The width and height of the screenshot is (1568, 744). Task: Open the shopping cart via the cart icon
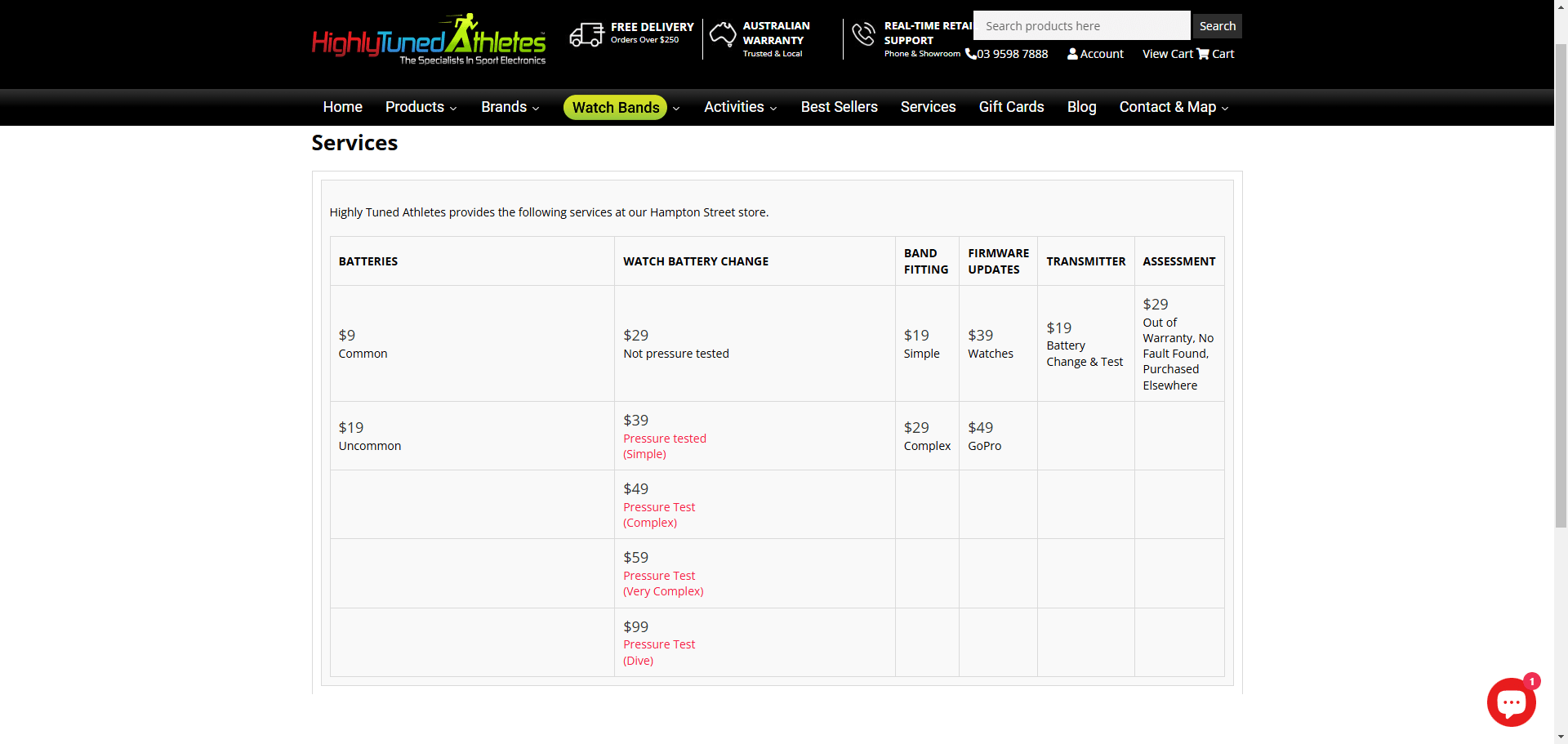[x=1205, y=54]
